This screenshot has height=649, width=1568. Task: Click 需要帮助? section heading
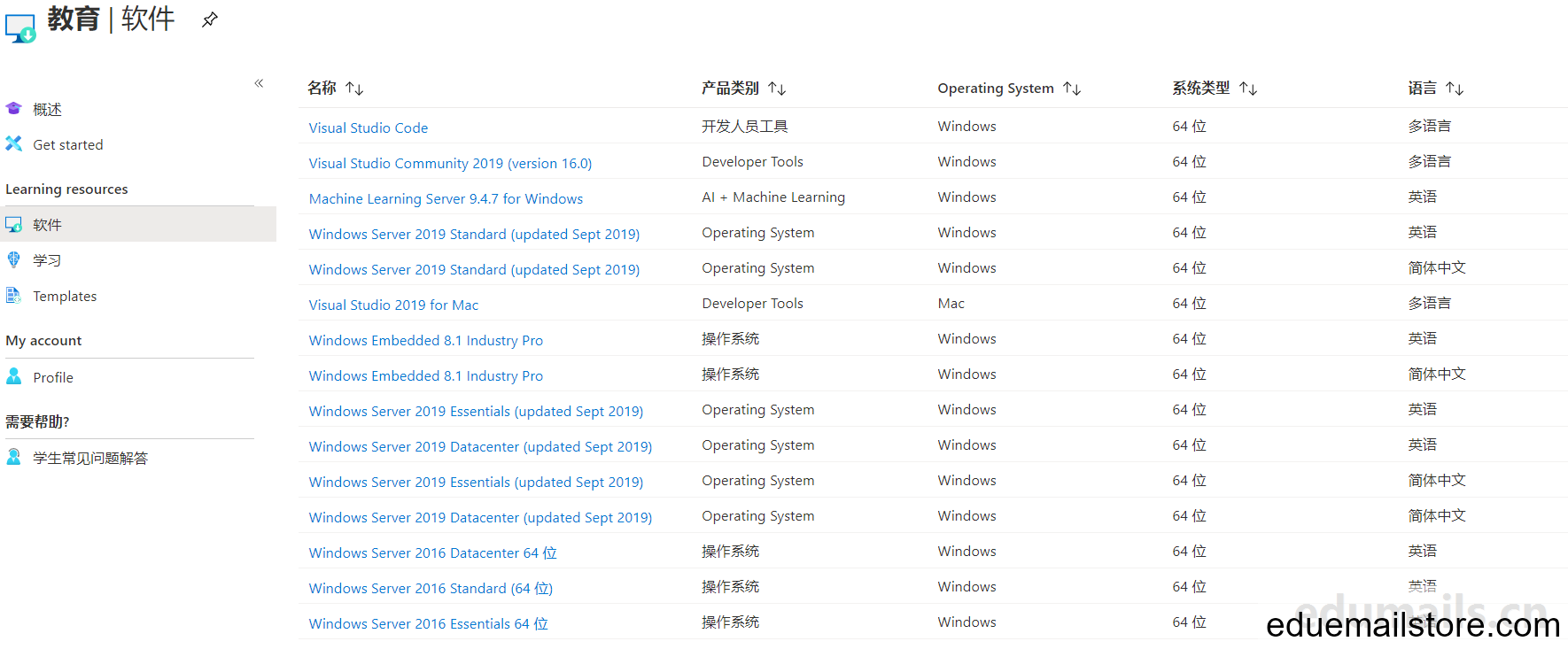pyautogui.click(x=37, y=421)
